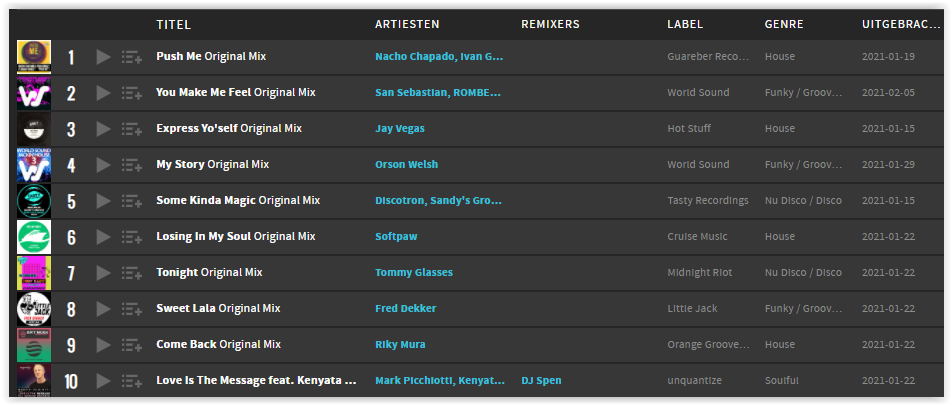Play Come Back by Riky Mura
The width and height of the screenshot is (952, 405).
coord(103,345)
